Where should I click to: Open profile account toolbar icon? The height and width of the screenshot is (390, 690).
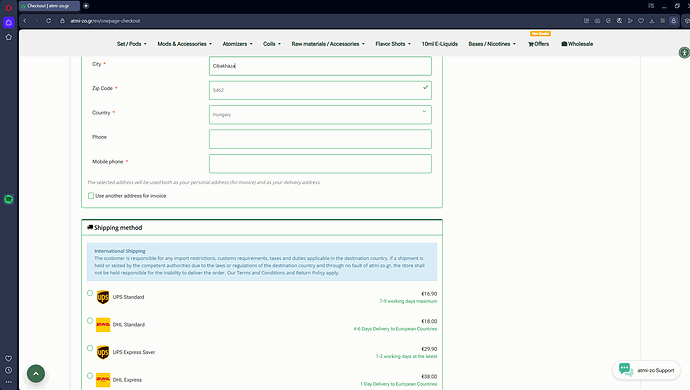(x=673, y=21)
